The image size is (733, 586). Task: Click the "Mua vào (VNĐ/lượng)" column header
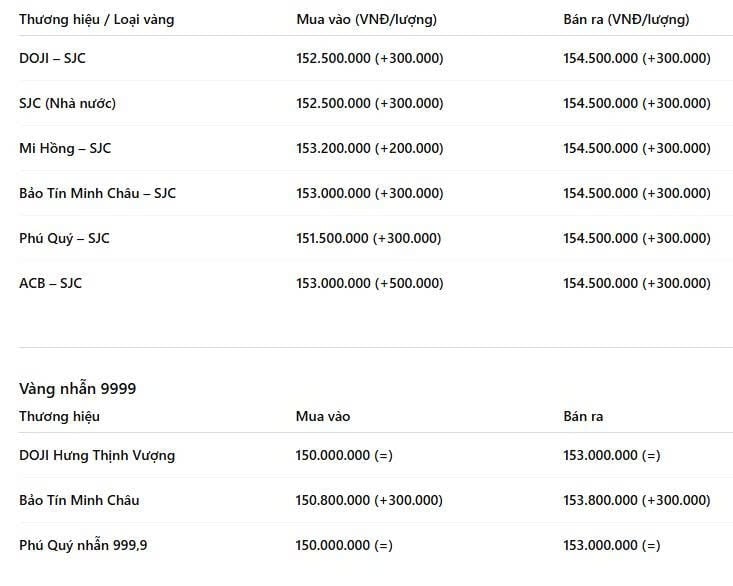(x=366, y=19)
